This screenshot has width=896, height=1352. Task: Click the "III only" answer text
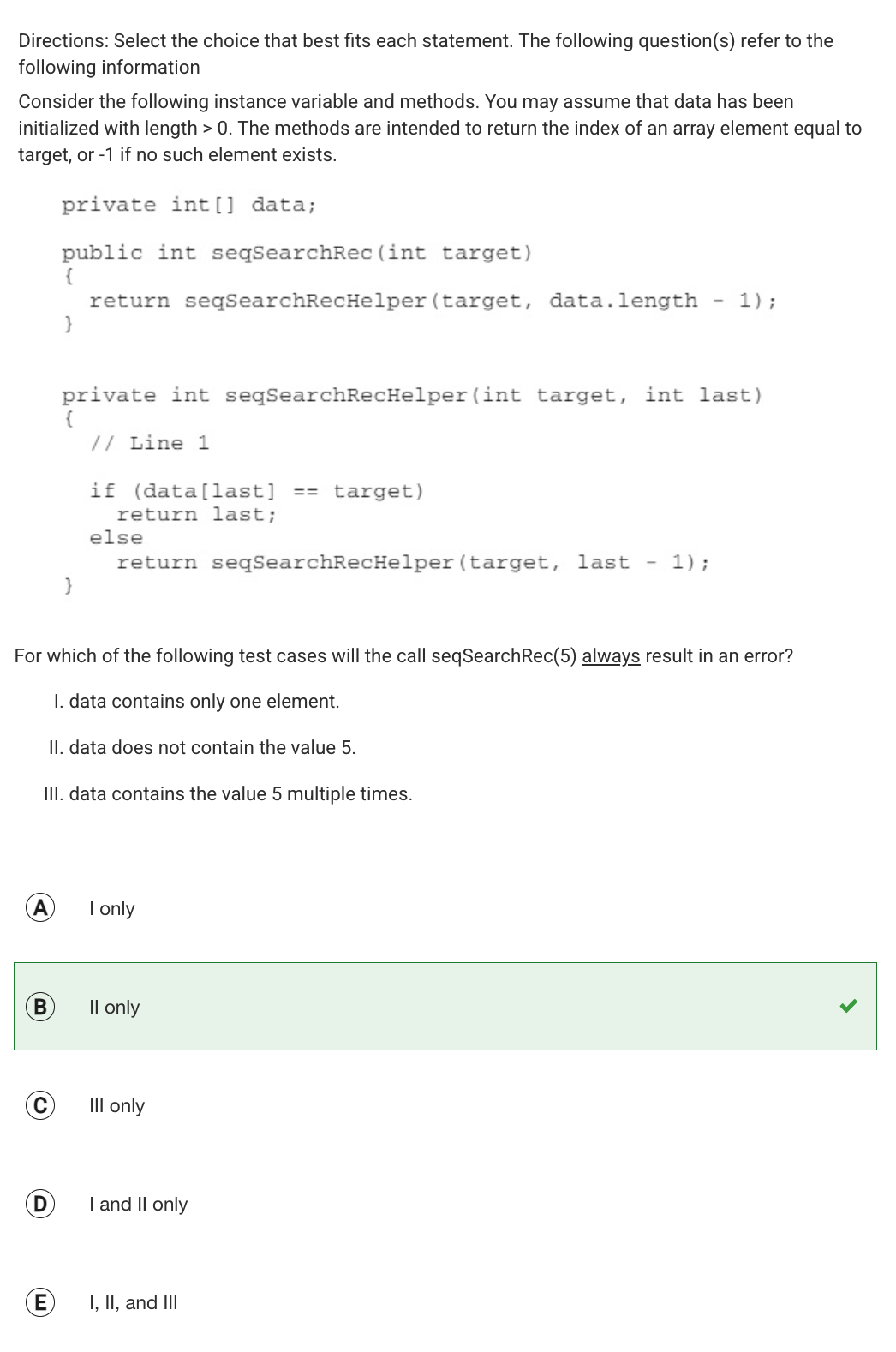[116, 1105]
